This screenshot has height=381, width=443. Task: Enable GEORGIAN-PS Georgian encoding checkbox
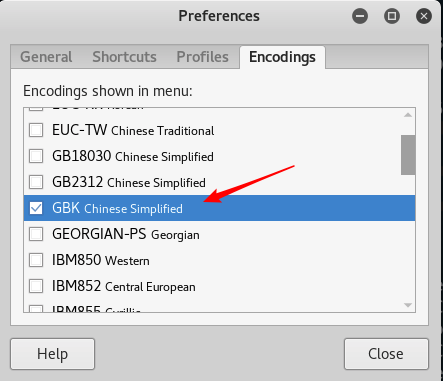(x=36, y=234)
